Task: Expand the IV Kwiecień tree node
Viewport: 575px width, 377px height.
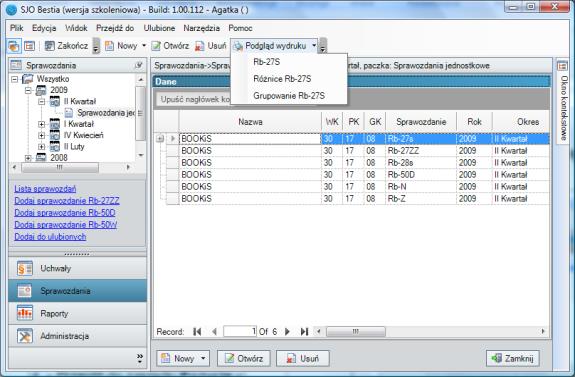Action: (41, 135)
